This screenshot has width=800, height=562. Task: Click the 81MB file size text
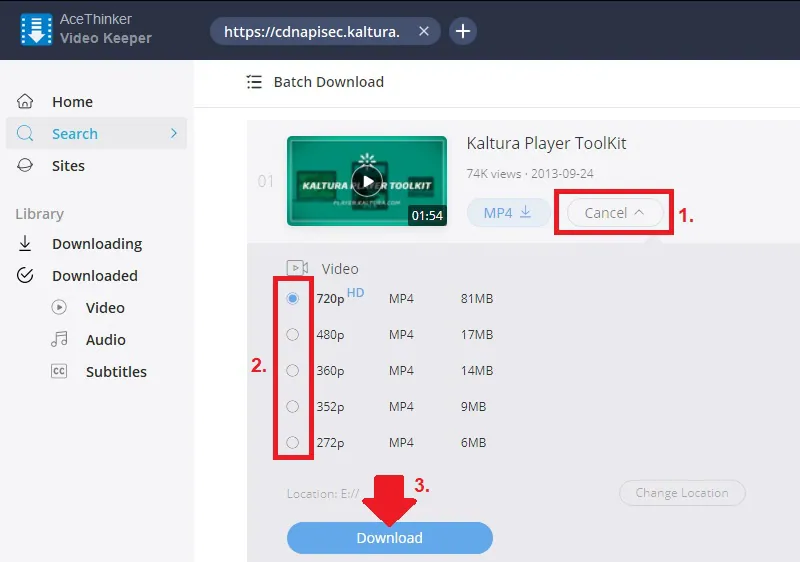(477, 298)
